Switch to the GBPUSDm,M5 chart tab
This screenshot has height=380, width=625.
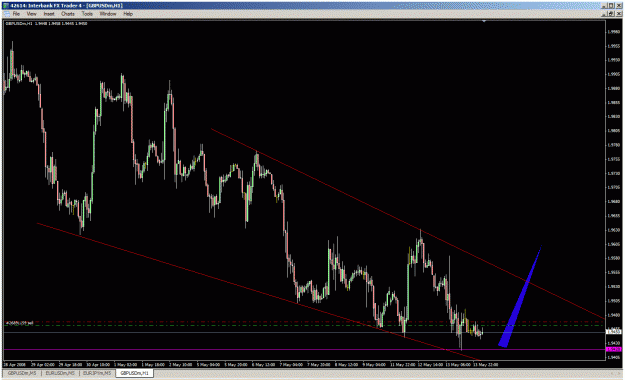(x=22, y=373)
